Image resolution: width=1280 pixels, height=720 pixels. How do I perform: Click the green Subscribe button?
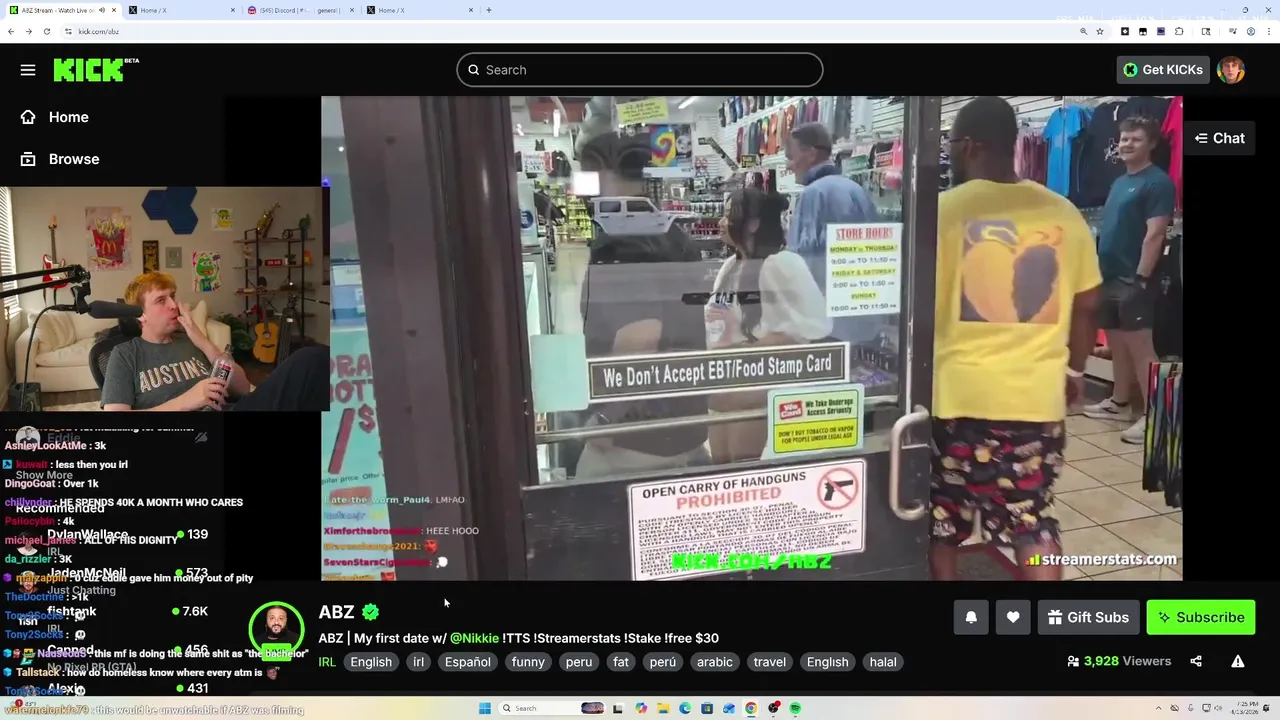1201,617
